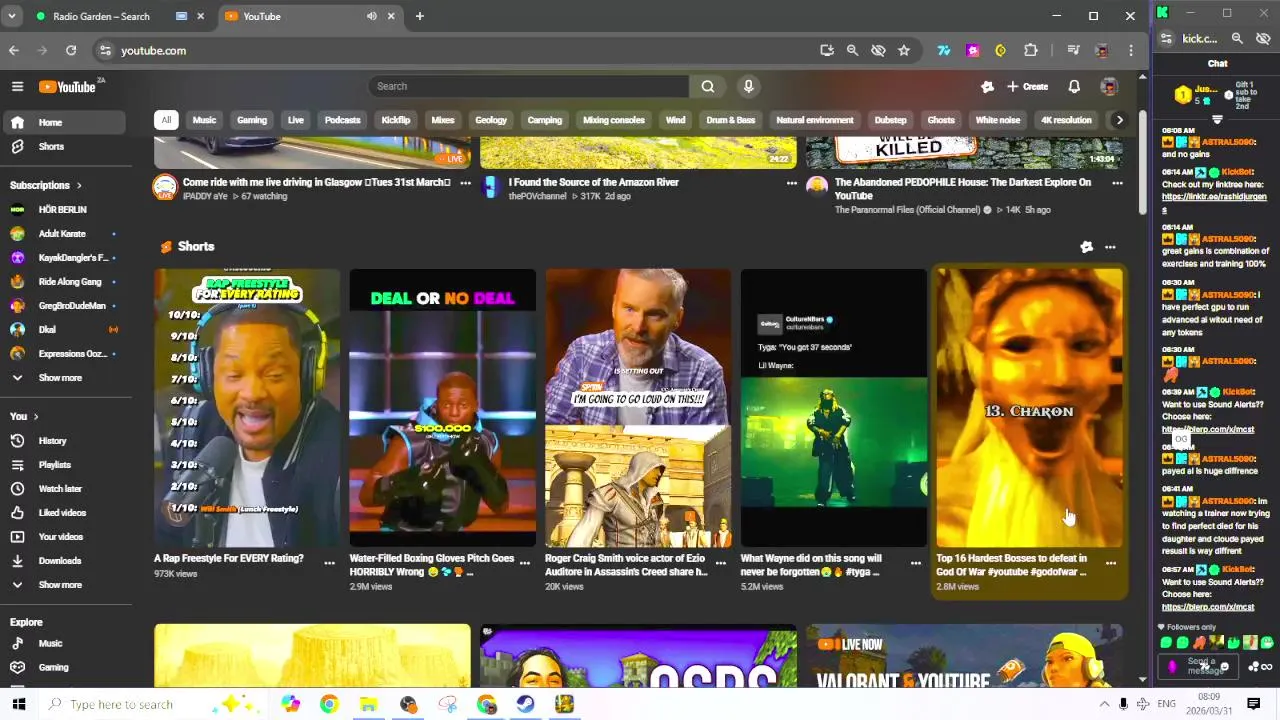
Task: Open media controls icon in Chrome toolbar
Action: [x=1073, y=50]
